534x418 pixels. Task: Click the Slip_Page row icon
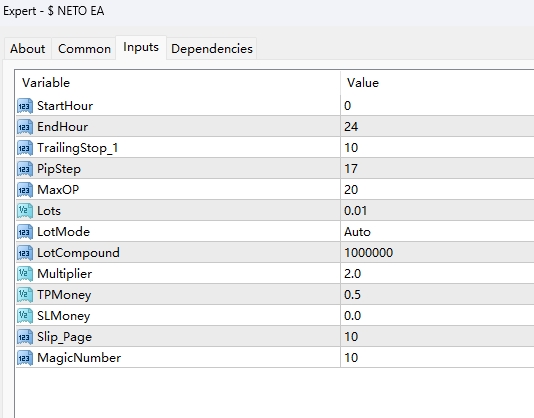point(25,337)
